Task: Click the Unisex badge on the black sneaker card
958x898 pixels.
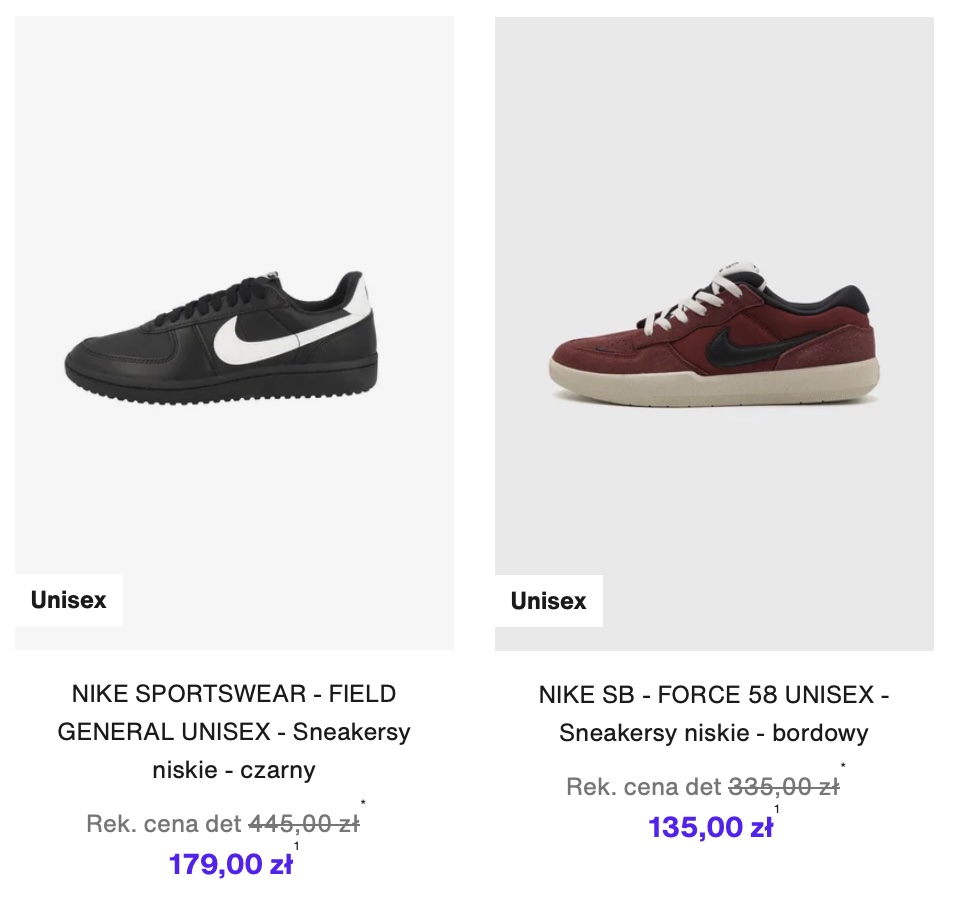Action: click(x=69, y=600)
